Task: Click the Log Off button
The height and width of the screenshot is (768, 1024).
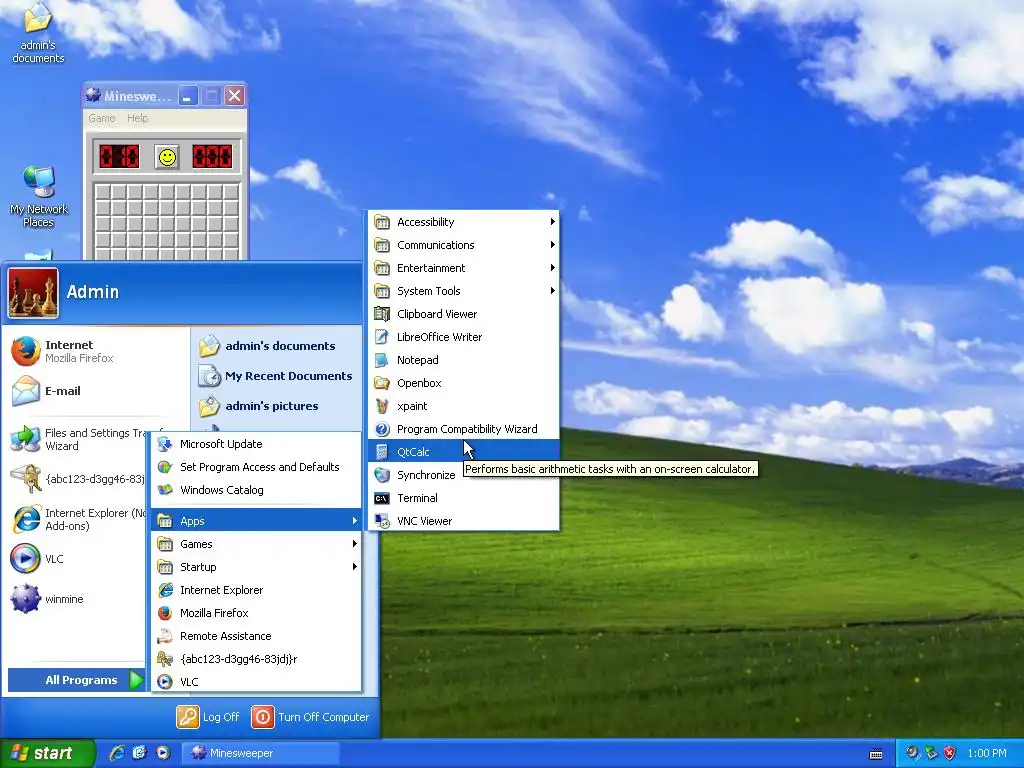Action: click(208, 717)
